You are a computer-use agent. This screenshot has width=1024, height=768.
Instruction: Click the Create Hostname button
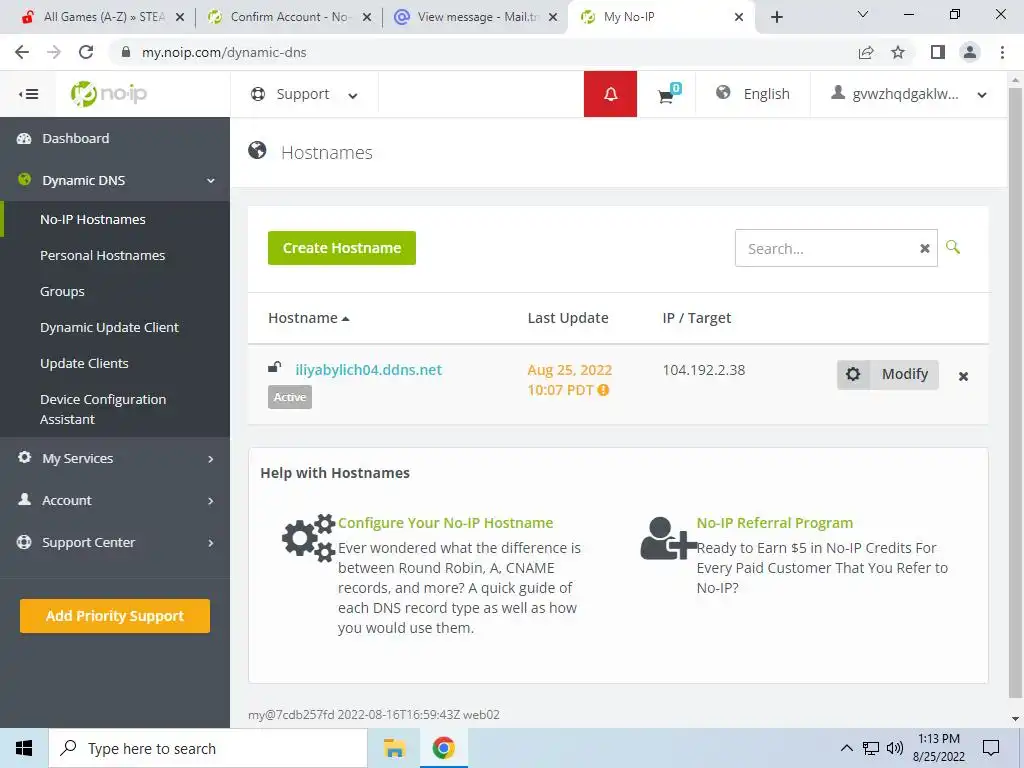pyautogui.click(x=342, y=248)
